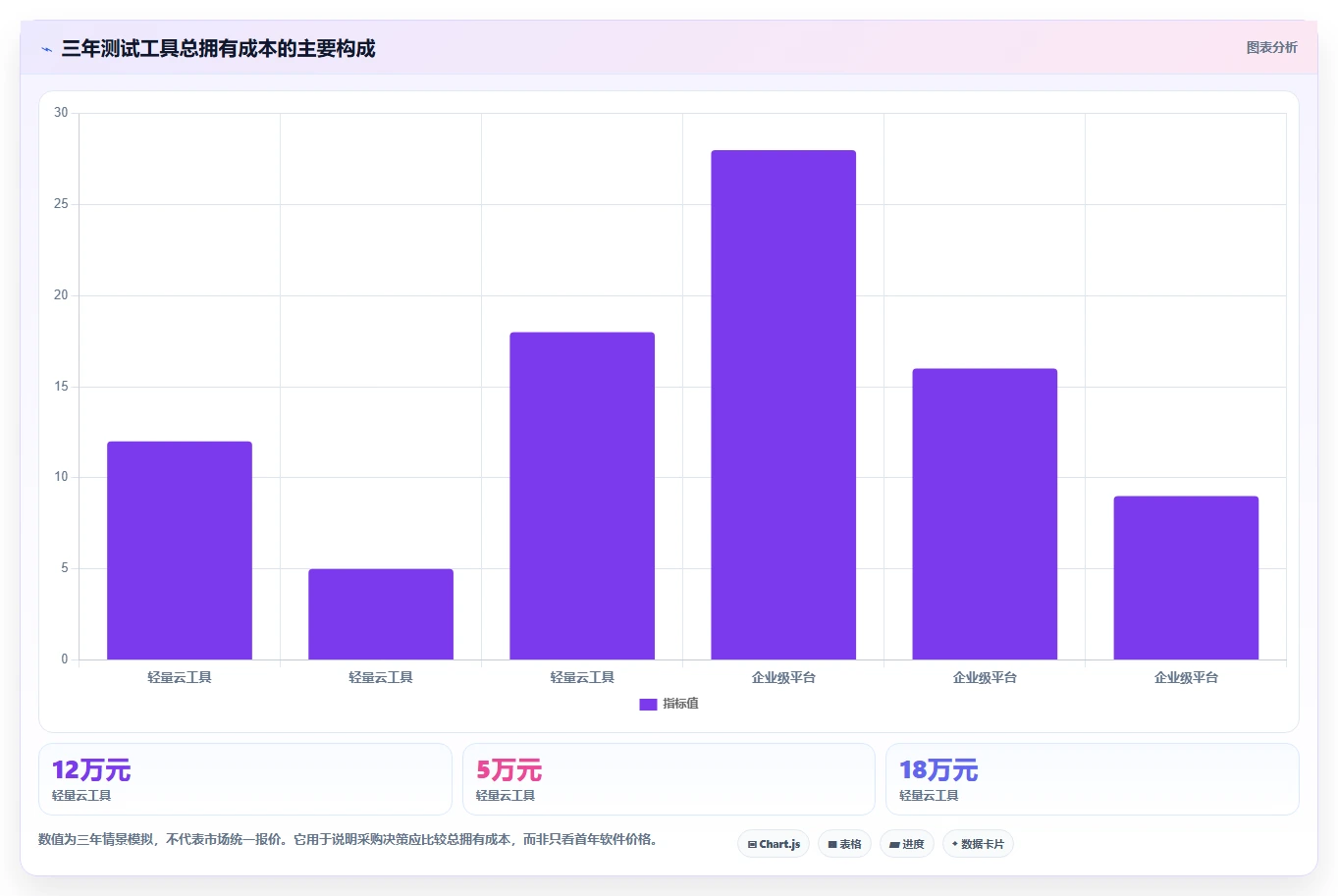This screenshot has height=896, width=1338.
Task: Open the 数据卡片 chip
Action: coord(978,844)
